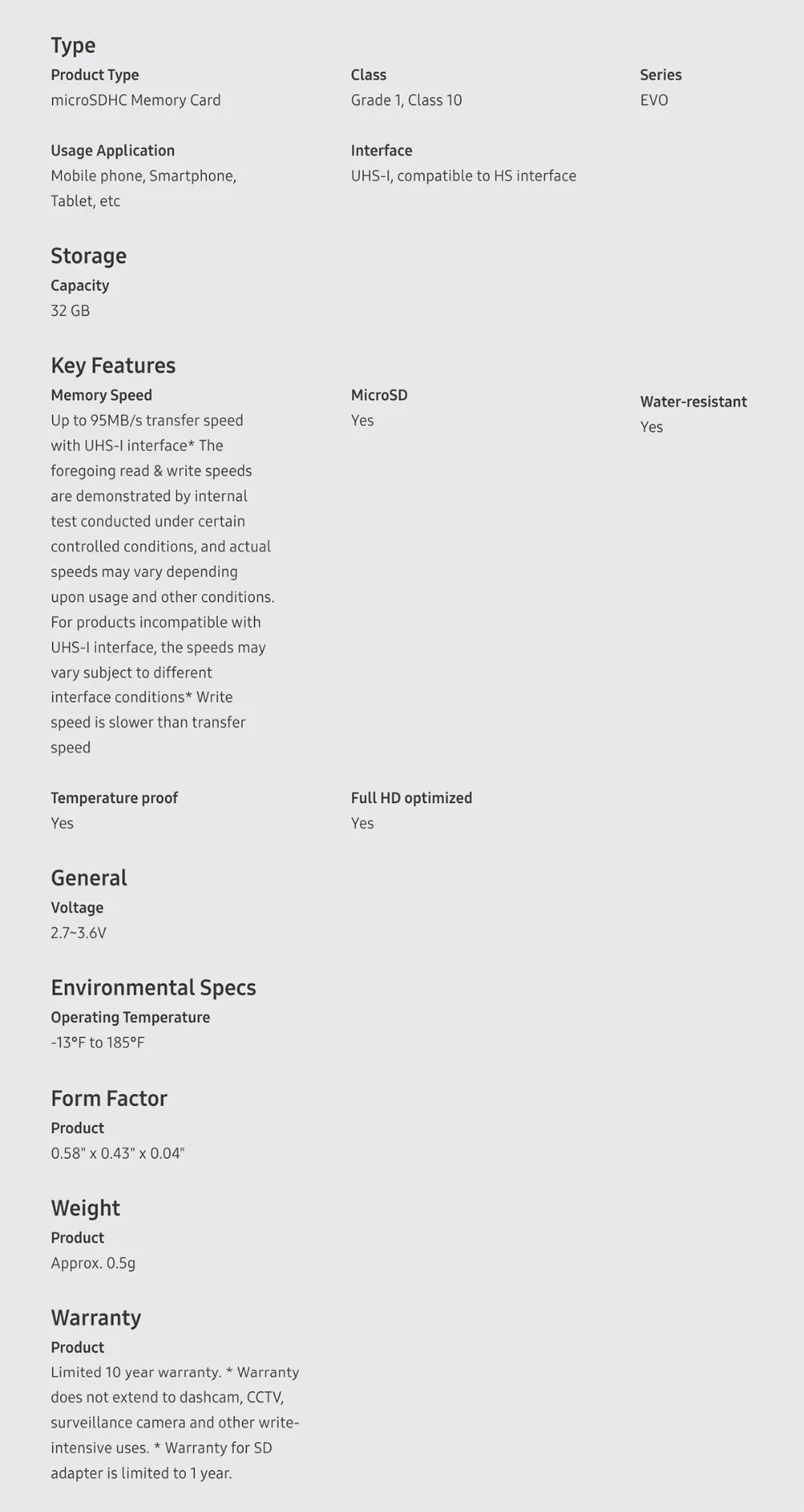Click the Approx. 0.5g weight value
The height and width of the screenshot is (1512, 804).
93,1263
